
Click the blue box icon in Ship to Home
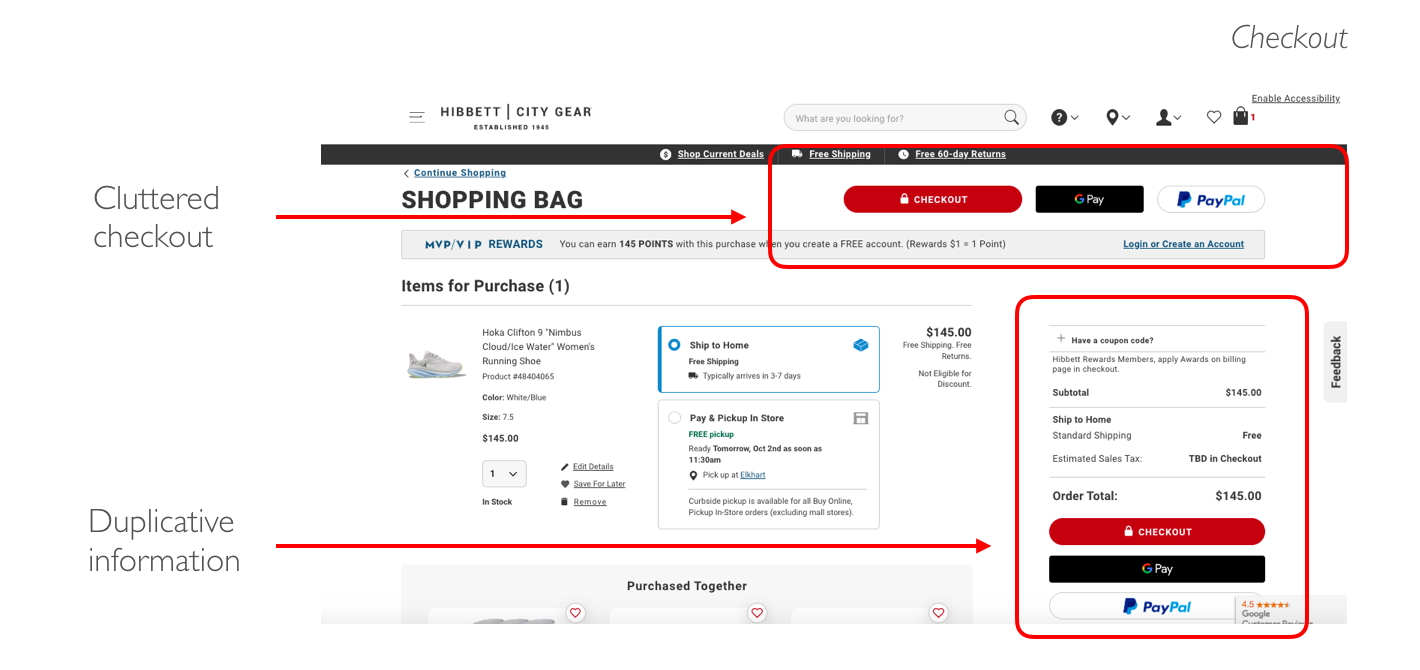click(x=861, y=345)
